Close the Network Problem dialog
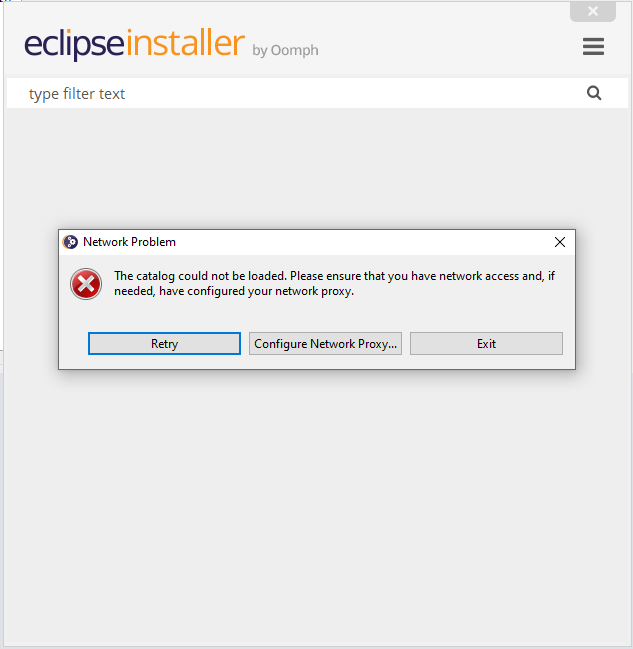The height and width of the screenshot is (649, 633). 560,242
